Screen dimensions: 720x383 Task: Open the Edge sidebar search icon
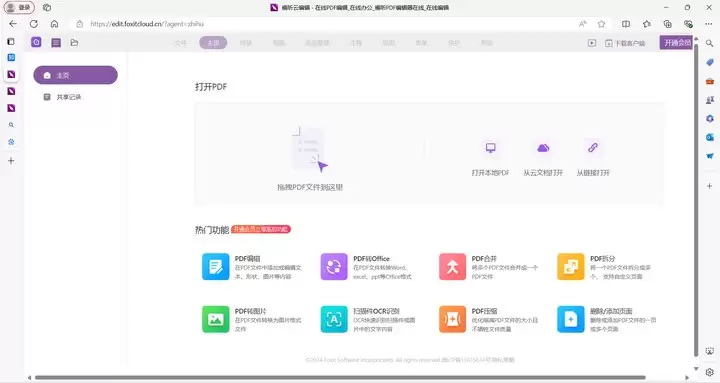coord(709,43)
